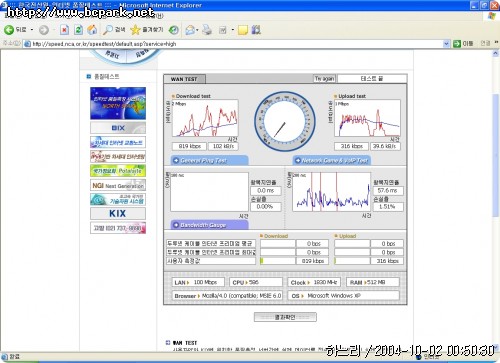The image size is (500, 363).
Task: Click the page icon in the address bar
Action: (x=27, y=44)
